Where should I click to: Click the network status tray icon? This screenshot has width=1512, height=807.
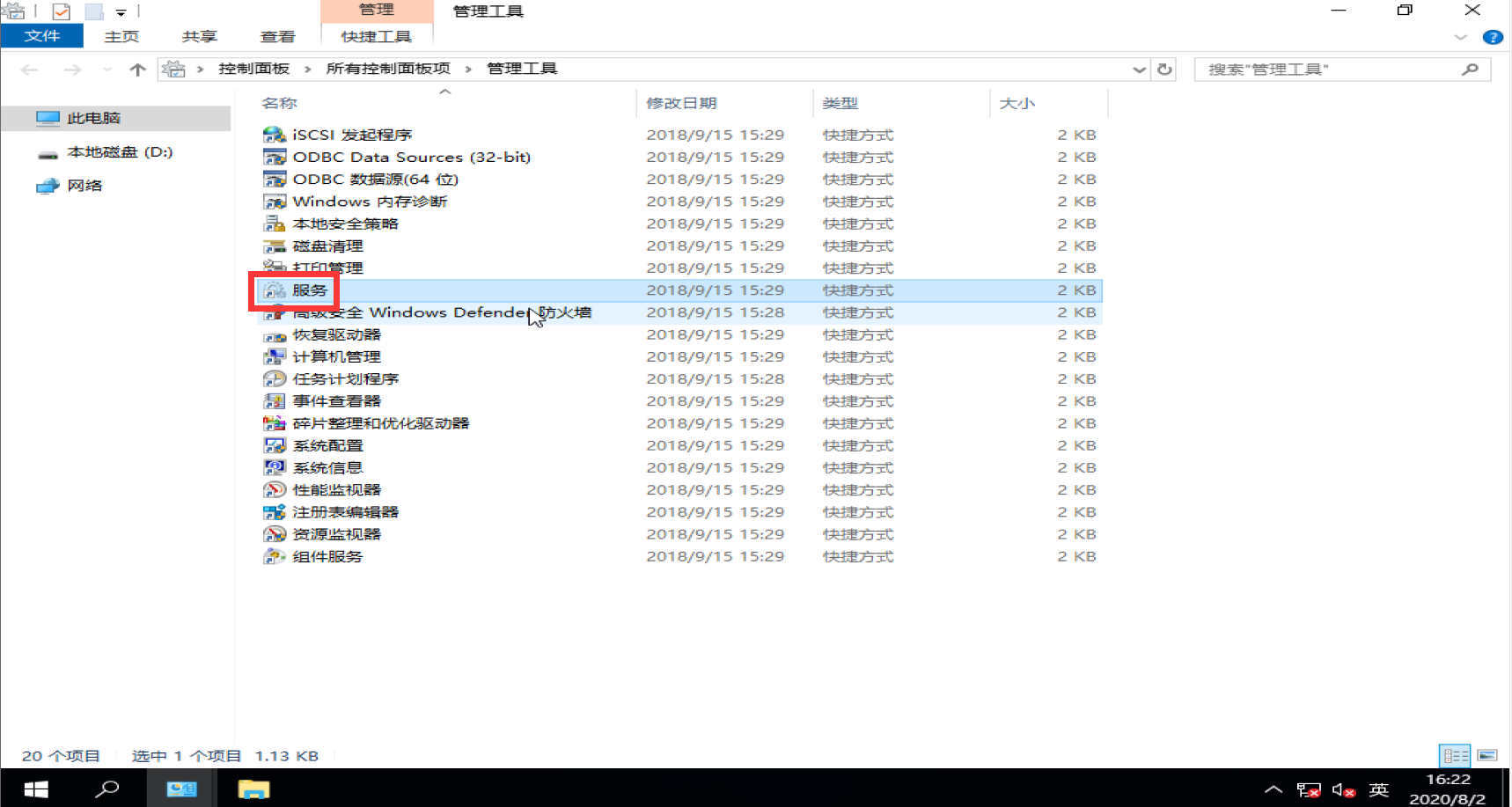click(1309, 790)
